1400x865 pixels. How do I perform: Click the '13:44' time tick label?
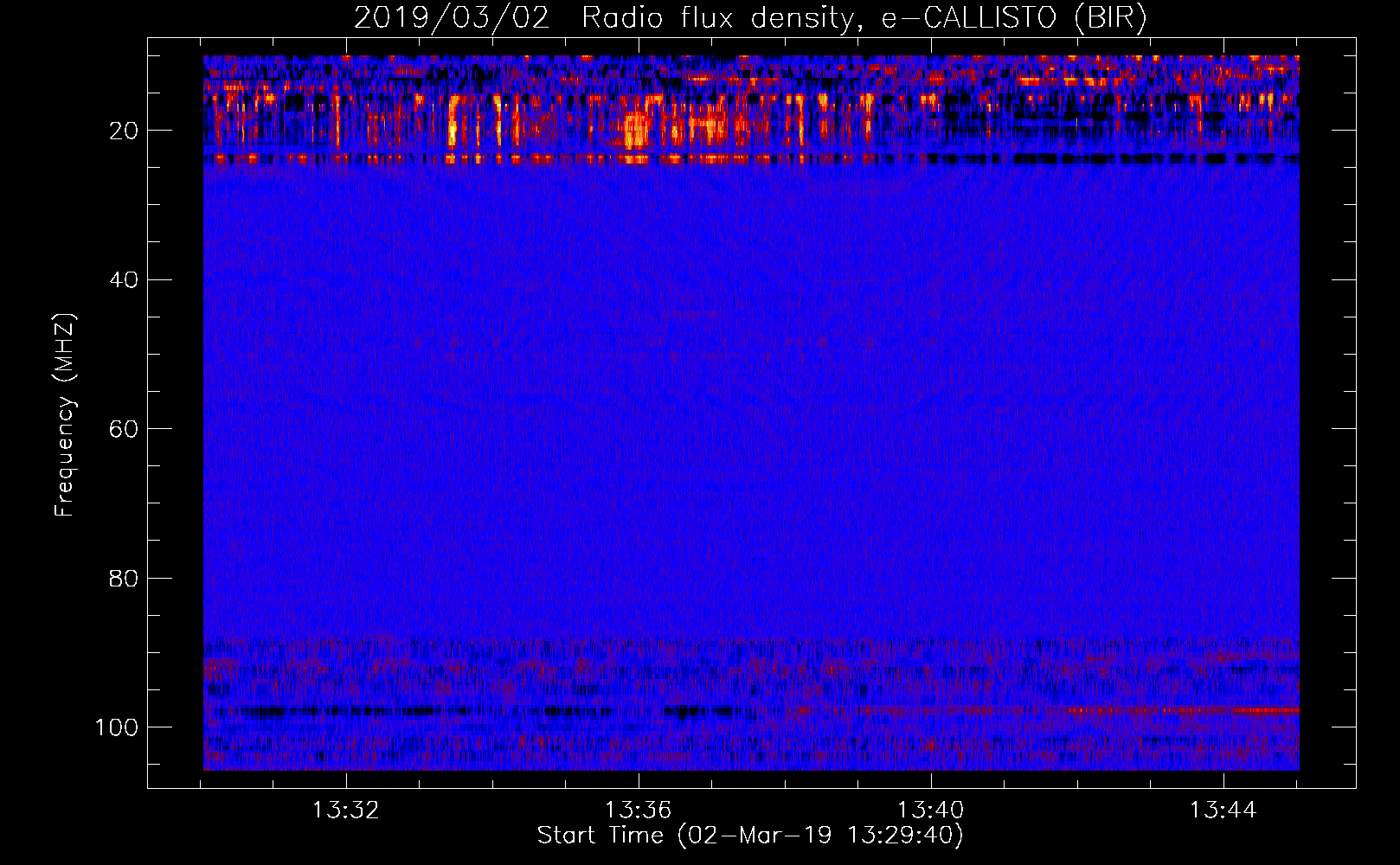coord(1223,811)
